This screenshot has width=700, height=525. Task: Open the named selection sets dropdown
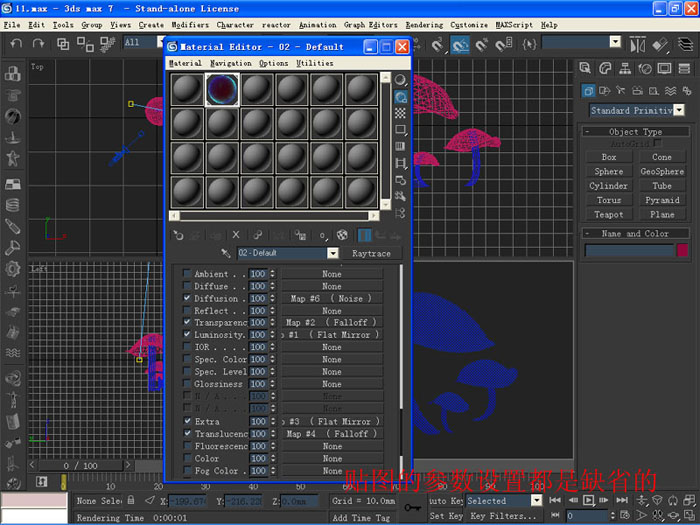[x=615, y=42]
